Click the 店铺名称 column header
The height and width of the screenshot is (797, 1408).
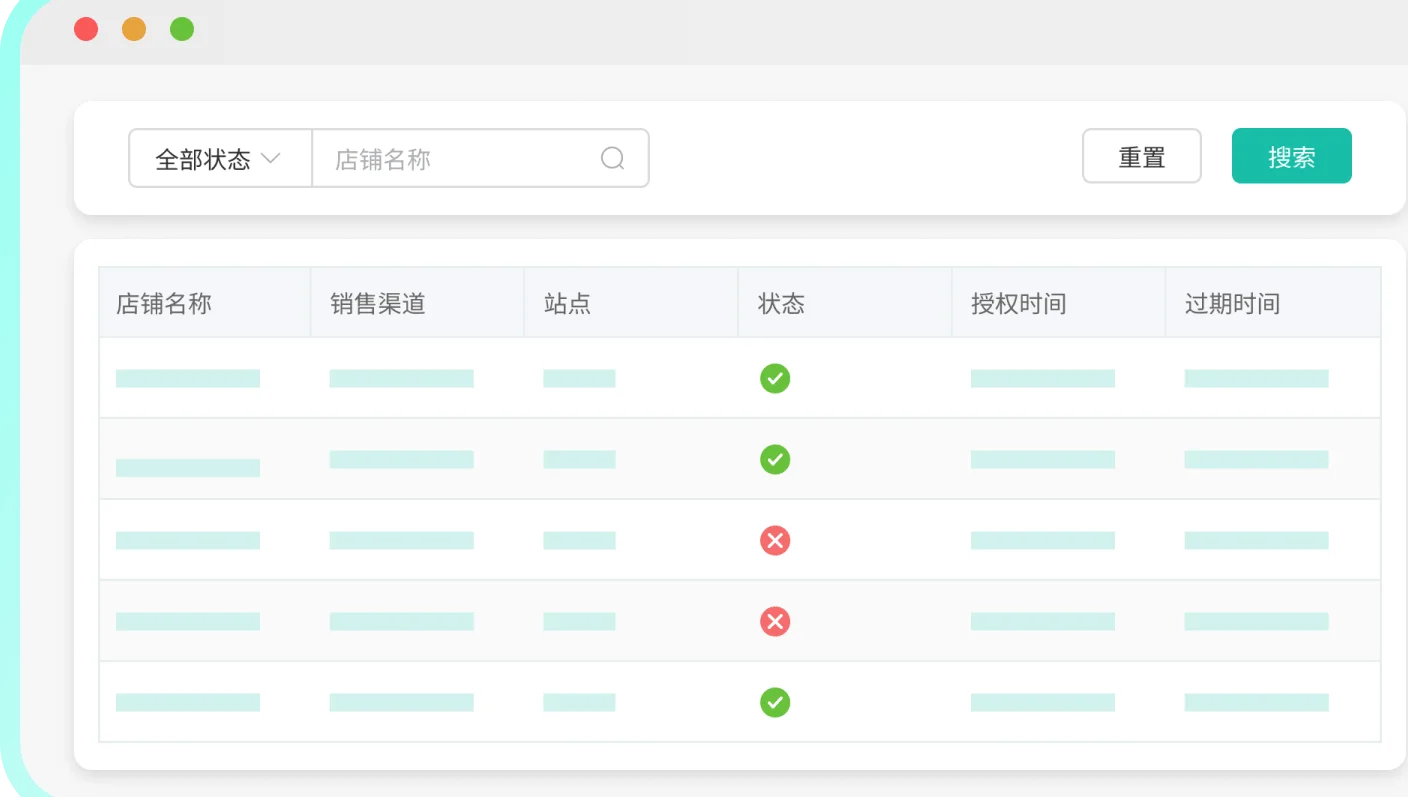tap(205, 303)
